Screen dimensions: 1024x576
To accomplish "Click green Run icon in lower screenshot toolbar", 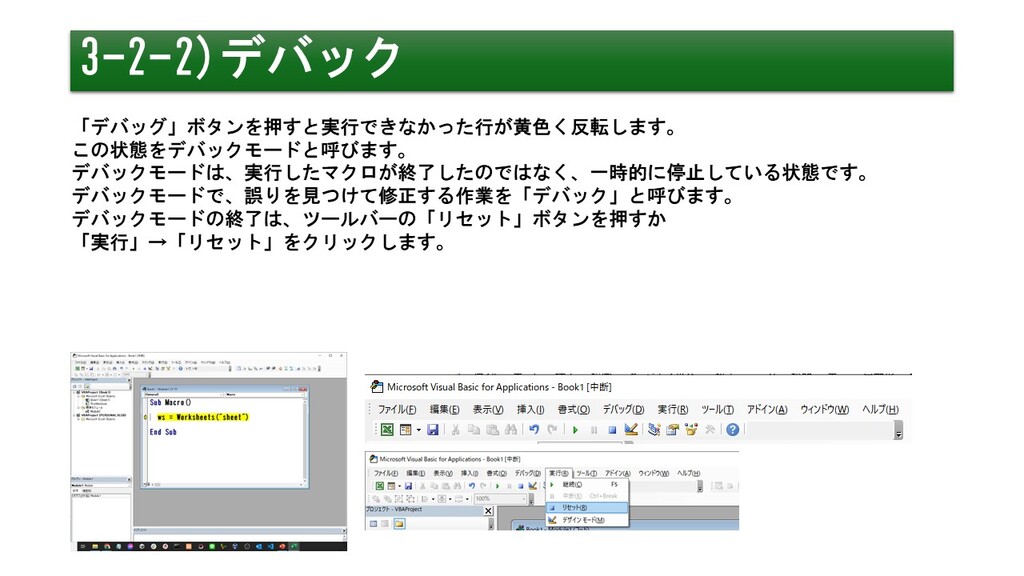I will 498,486.
